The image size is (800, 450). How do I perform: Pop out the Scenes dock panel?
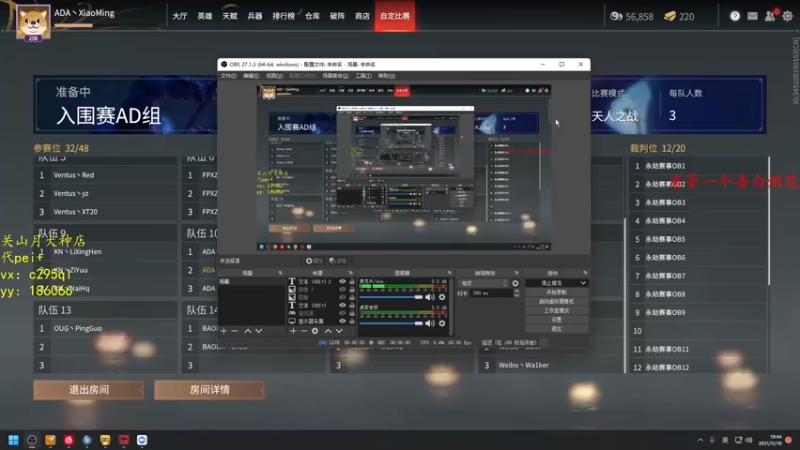pos(280,273)
